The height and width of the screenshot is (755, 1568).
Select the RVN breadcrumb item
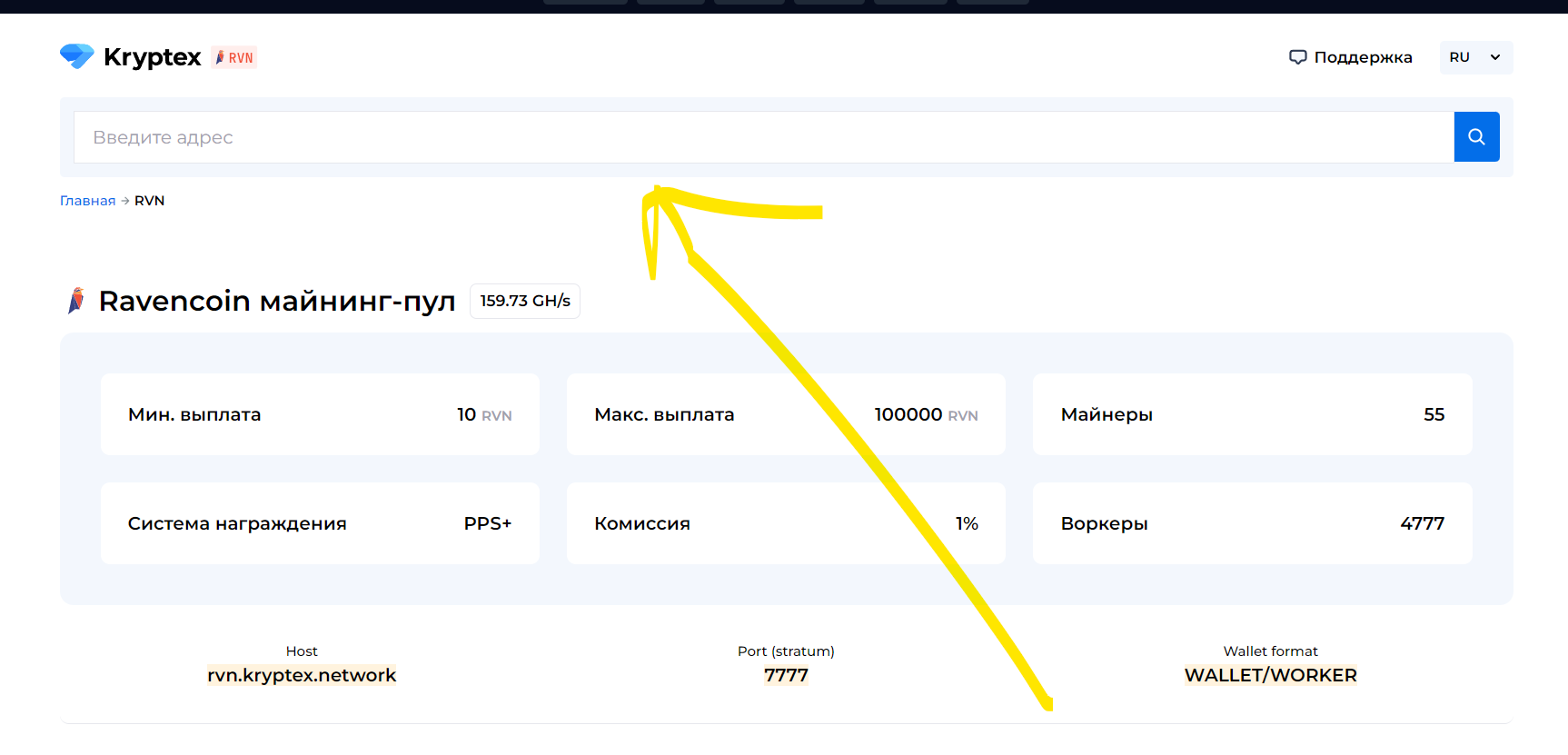[x=150, y=201]
